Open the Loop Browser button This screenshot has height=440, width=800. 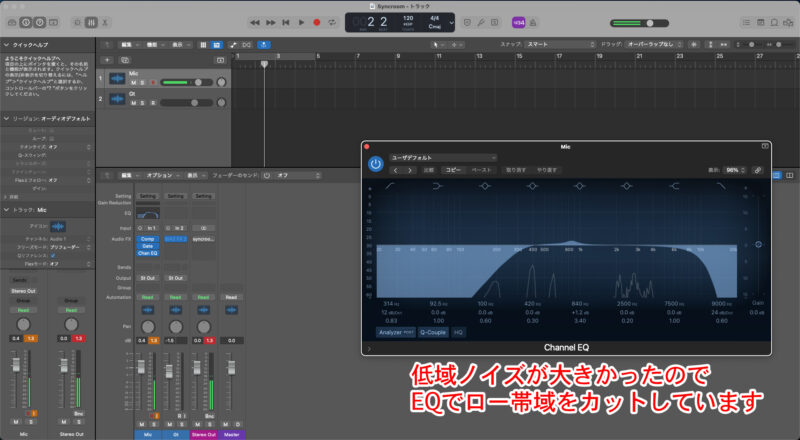pos(774,22)
